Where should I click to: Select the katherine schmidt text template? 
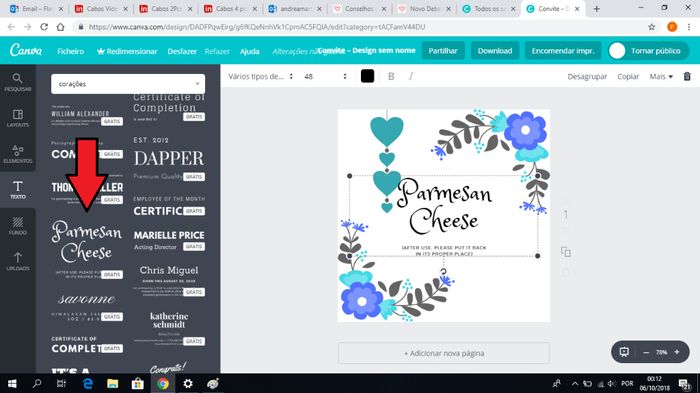(x=169, y=328)
